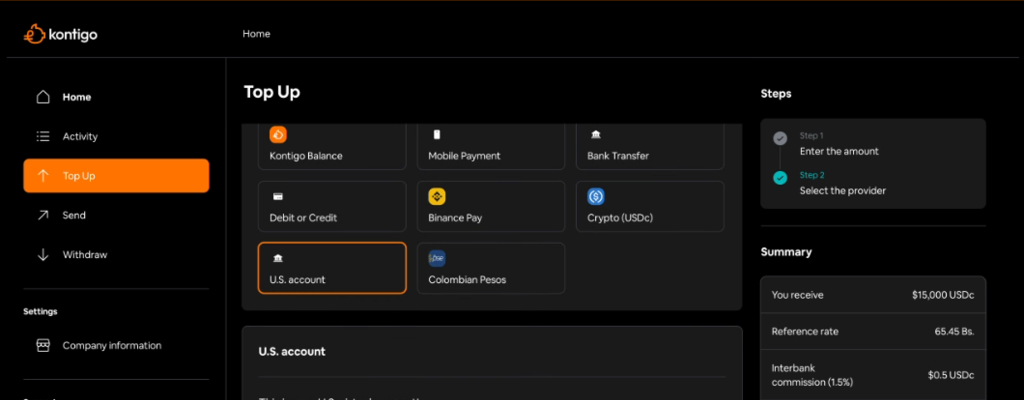1024x400 pixels.
Task: Choose the U.S. account provider option
Action: [x=332, y=268]
